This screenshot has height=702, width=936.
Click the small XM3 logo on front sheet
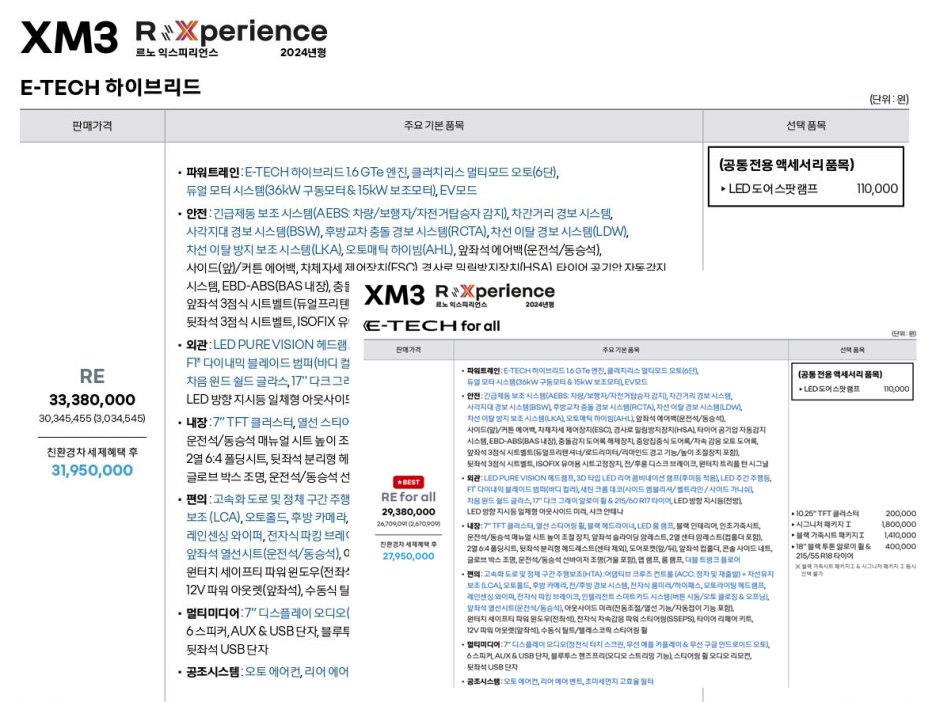pyautogui.click(x=395, y=295)
